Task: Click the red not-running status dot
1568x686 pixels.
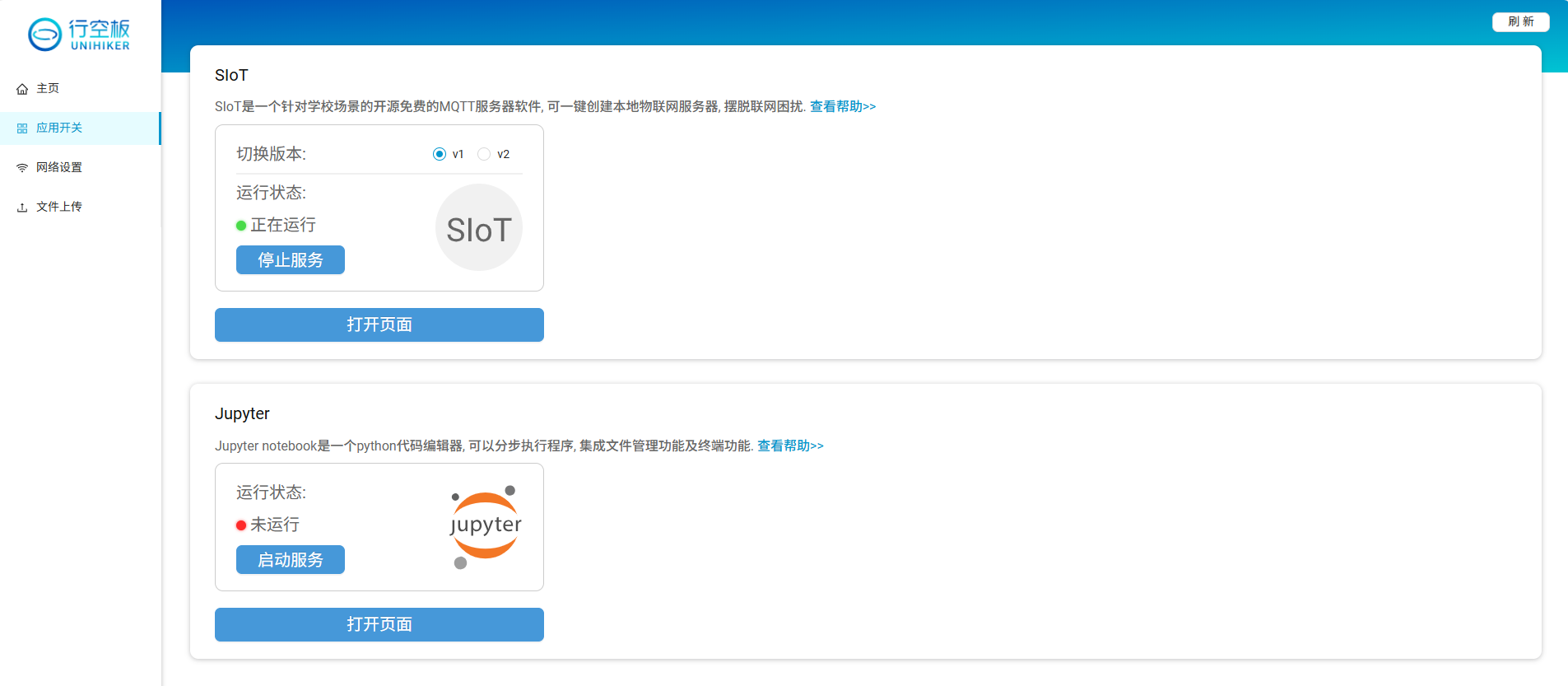Action: click(241, 525)
